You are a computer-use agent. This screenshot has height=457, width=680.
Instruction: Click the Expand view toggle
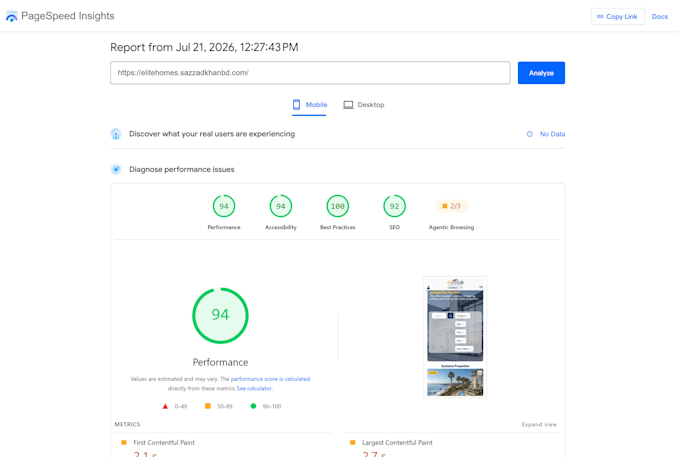(539, 424)
